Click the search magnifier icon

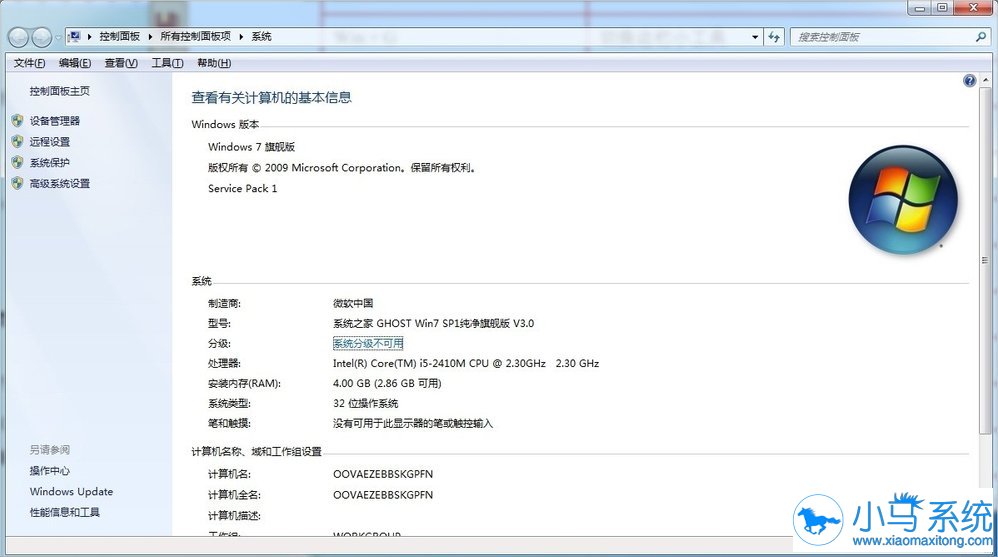[x=981, y=37]
